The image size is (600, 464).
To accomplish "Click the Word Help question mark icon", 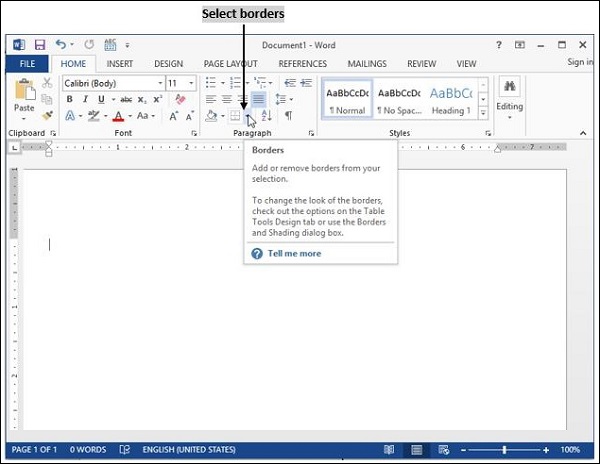I will tap(499, 45).
